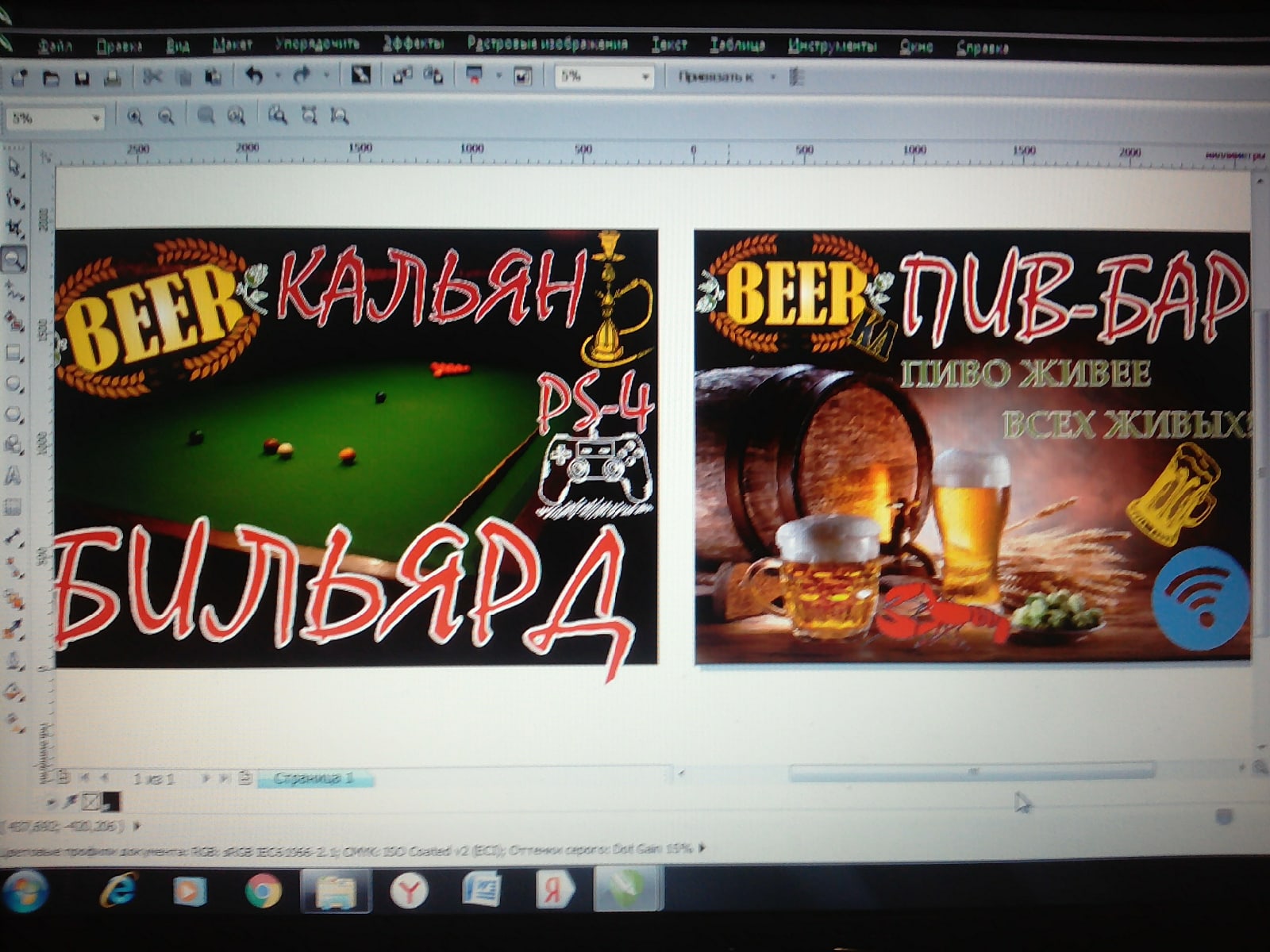Expand the Redo history dropdown arrow
1270x952 pixels.
[x=325, y=76]
